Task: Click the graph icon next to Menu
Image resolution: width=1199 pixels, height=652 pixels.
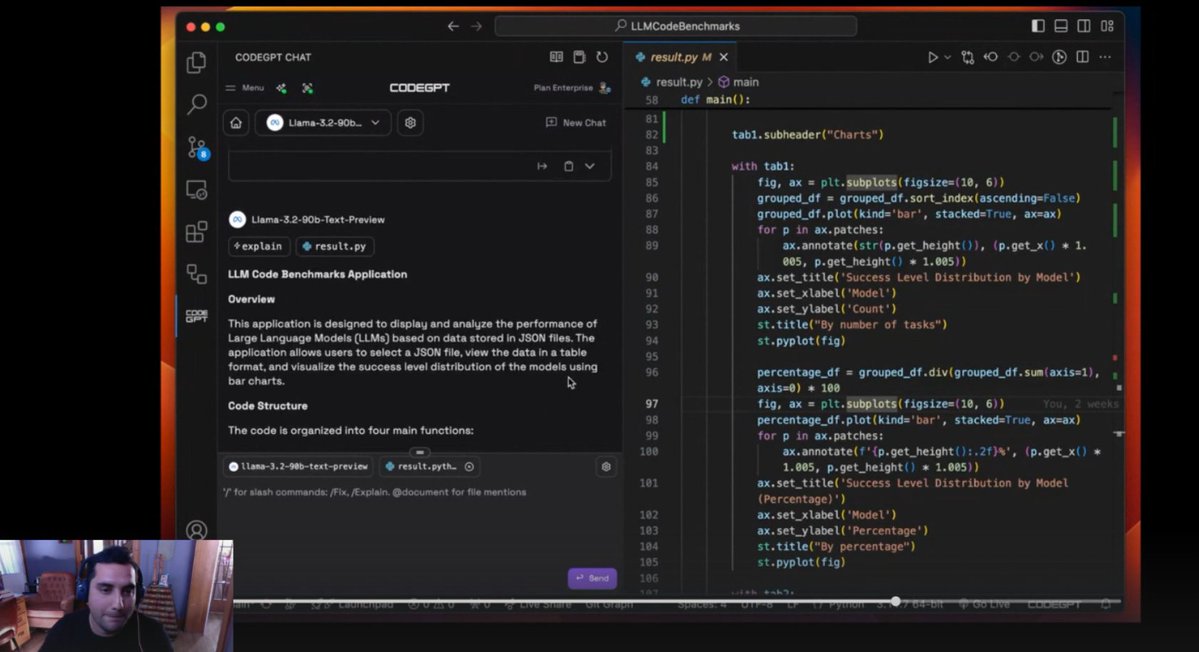Action: click(281, 88)
